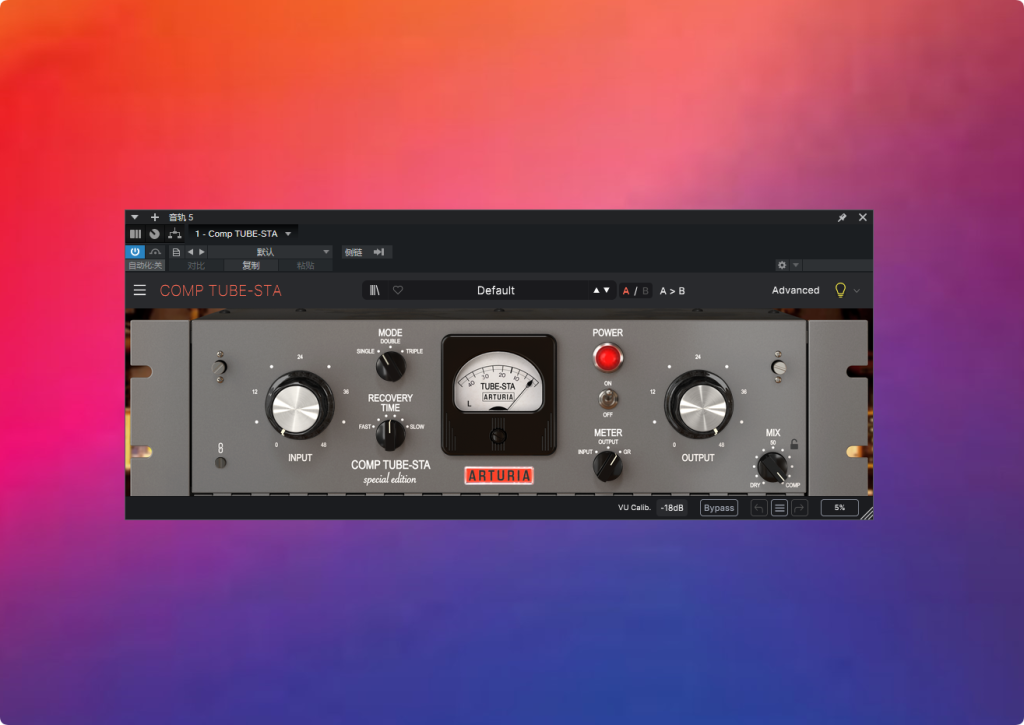Click the 5% CPU meter box
This screenshot has width=1024, height=725.
click(x=840, y=508)
